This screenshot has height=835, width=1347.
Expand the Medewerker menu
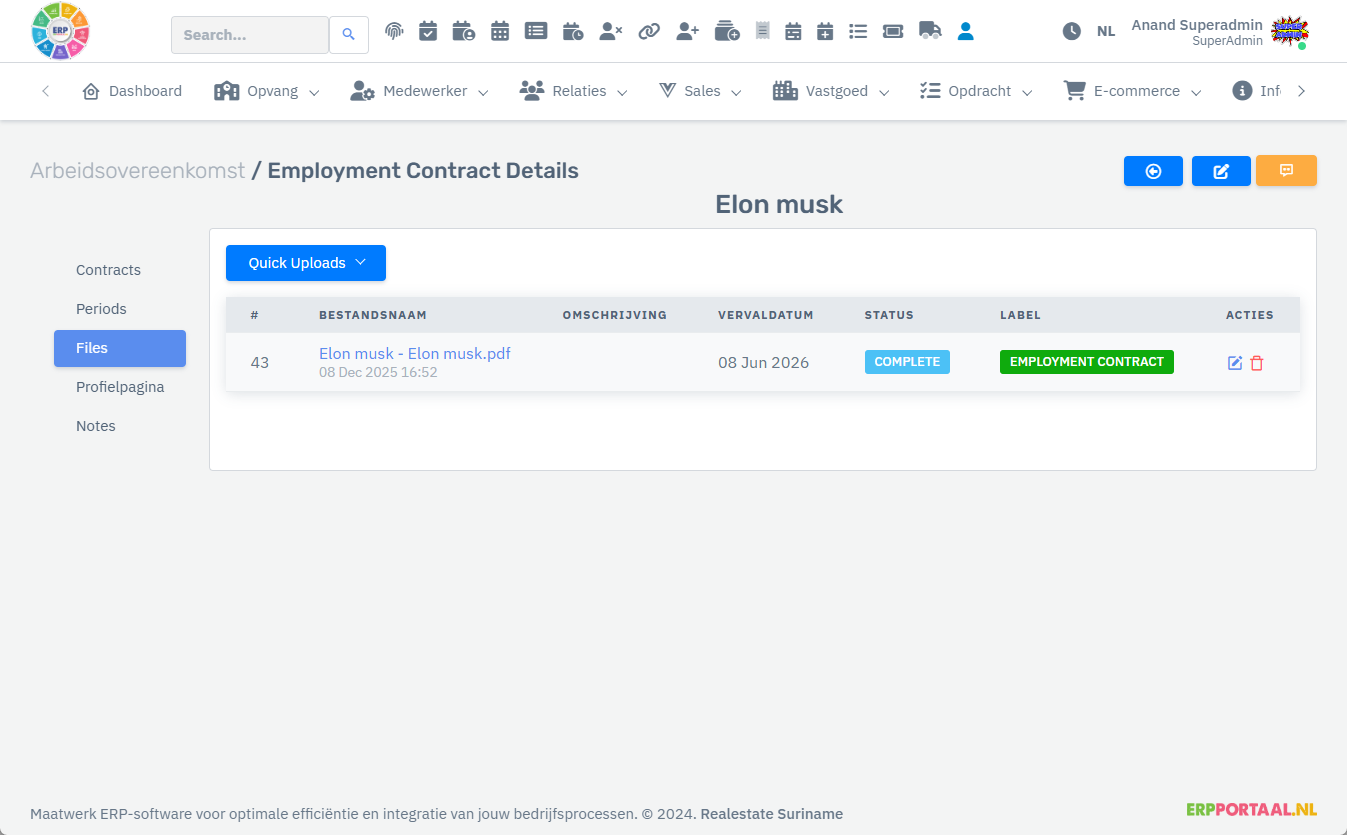pyautogui.click(x=419, y=91)
